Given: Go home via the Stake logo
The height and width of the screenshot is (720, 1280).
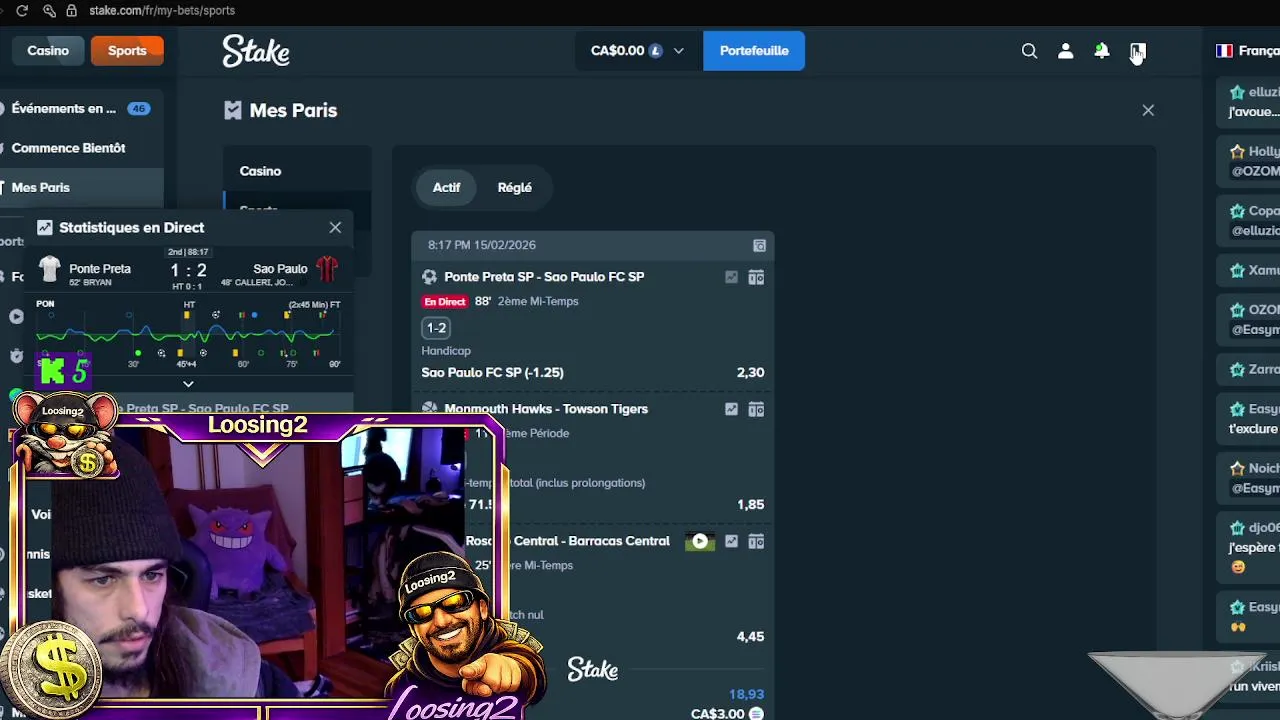Looking at the screenshot, I should pos(256,51).
